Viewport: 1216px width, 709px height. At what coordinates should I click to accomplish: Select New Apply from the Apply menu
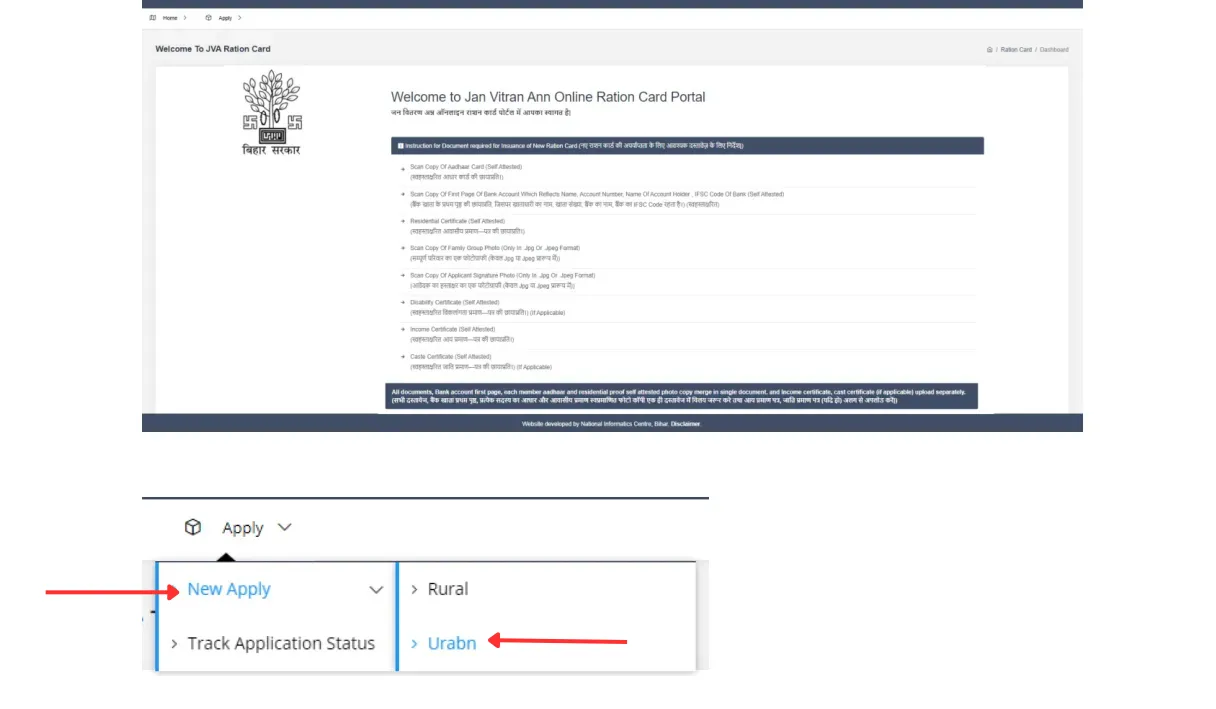pos(229,589)
